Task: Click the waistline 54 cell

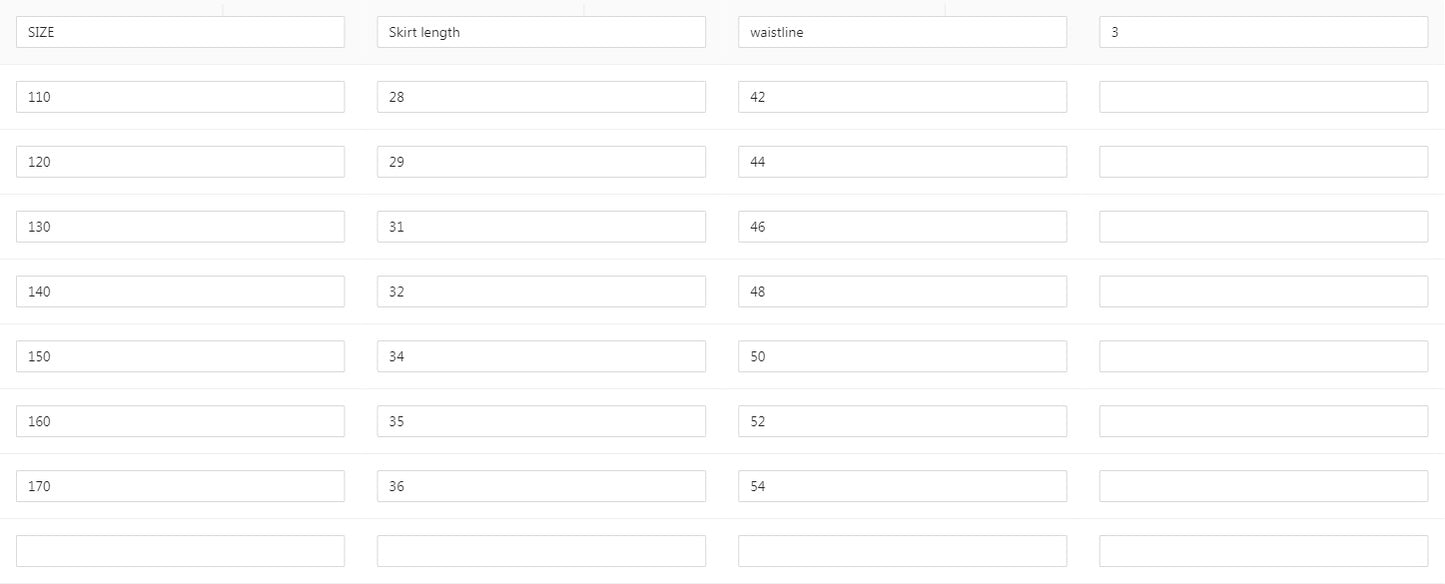Action: (x=902, y=486)
